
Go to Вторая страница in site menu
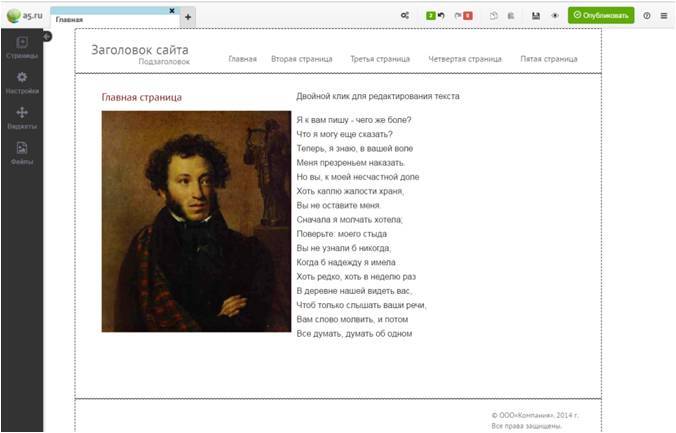click(301, 59)
